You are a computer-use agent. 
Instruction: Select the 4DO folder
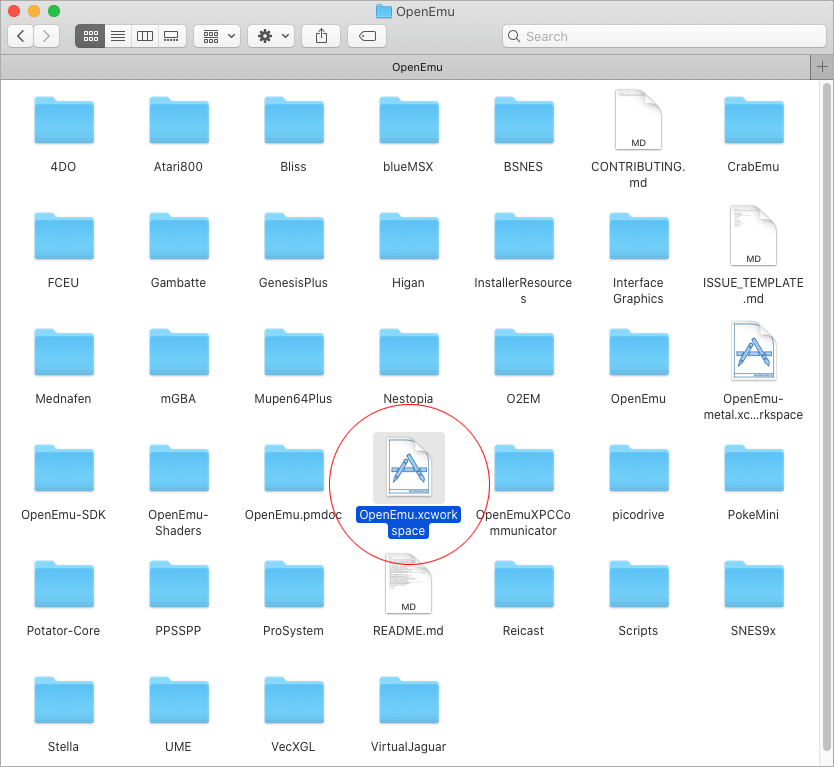pos(64,120)
